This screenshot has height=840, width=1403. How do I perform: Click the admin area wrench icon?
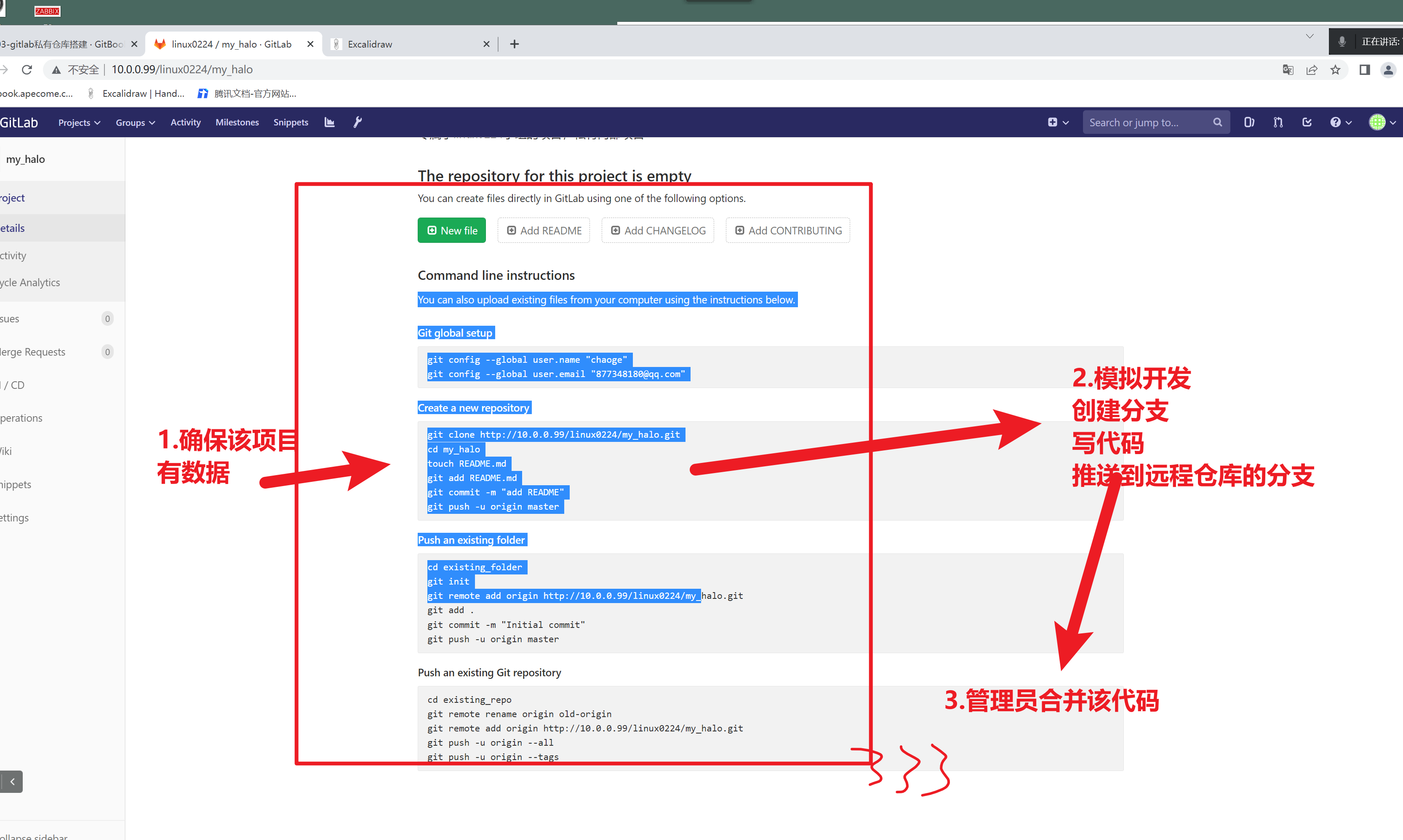pos(357,122)
